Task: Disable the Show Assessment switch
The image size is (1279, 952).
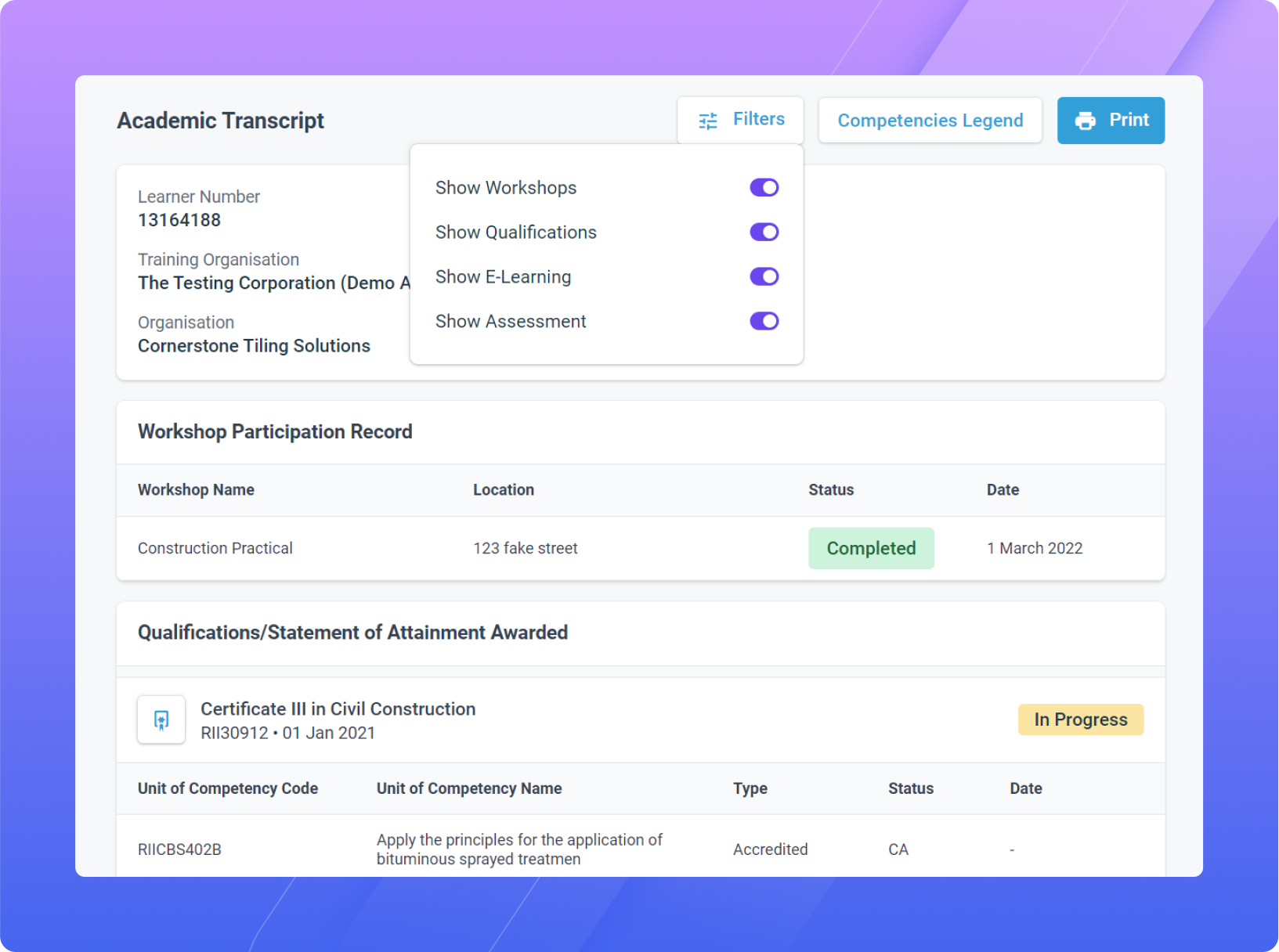Action: coord(764,321)
